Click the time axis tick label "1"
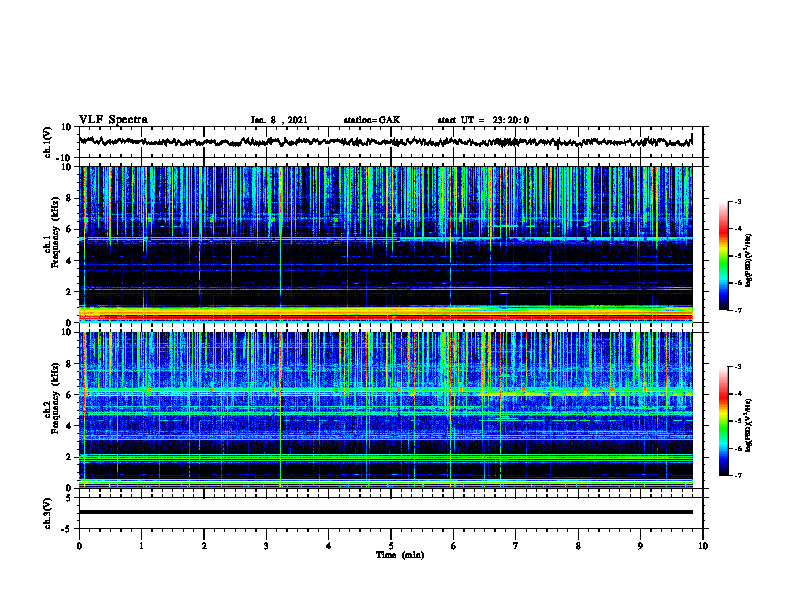 (x=141, y=546)
